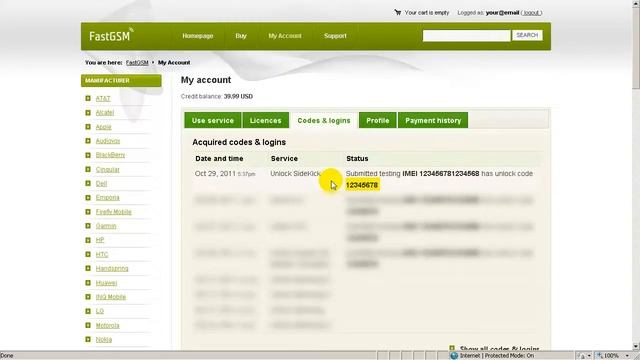Click the plus icon beside Motorola
This screenshot has height=360, width=640.
coord(88,325)
